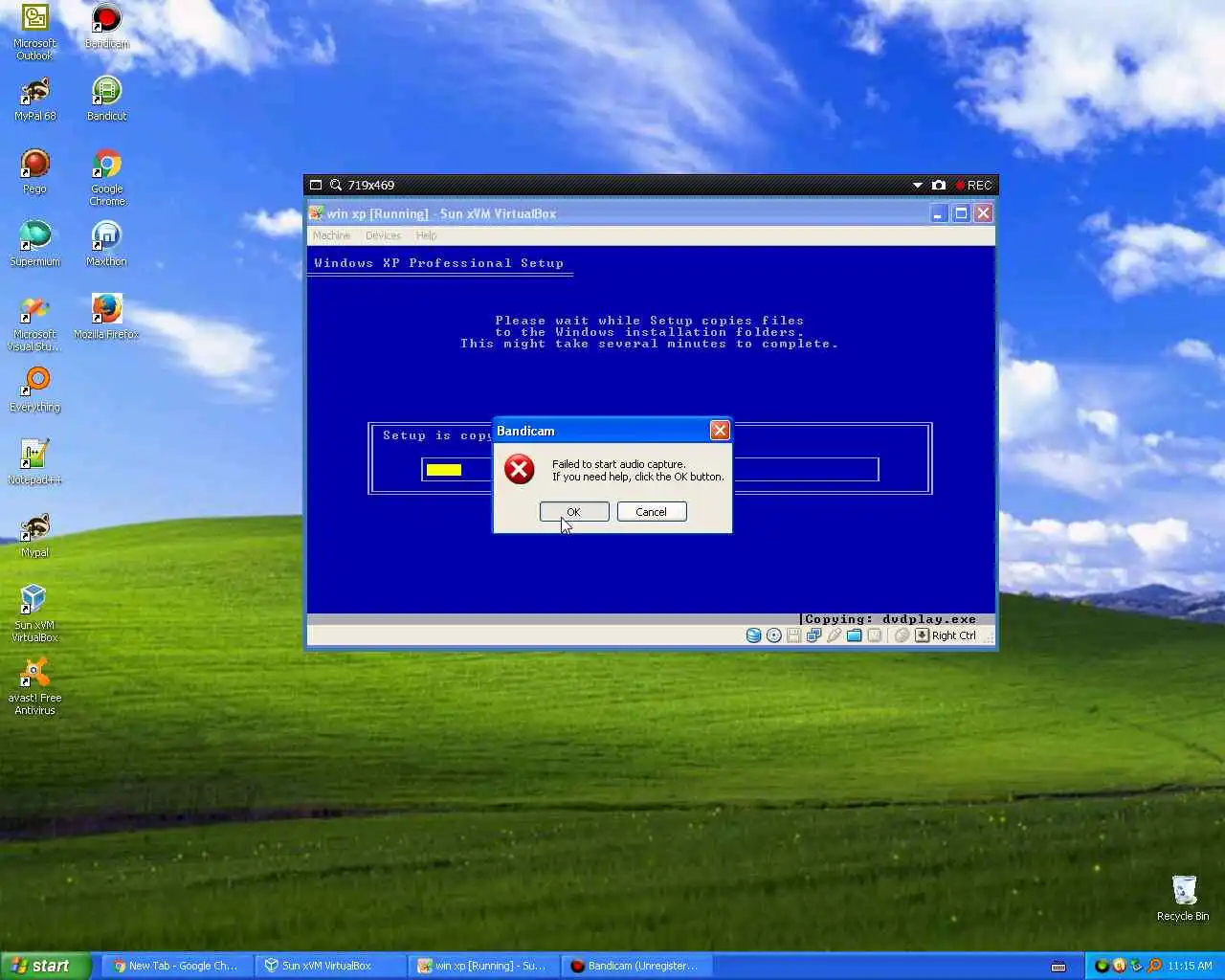Click the CD/DVD icon in the VirtualBox status bar

click(x=774, y=635)
